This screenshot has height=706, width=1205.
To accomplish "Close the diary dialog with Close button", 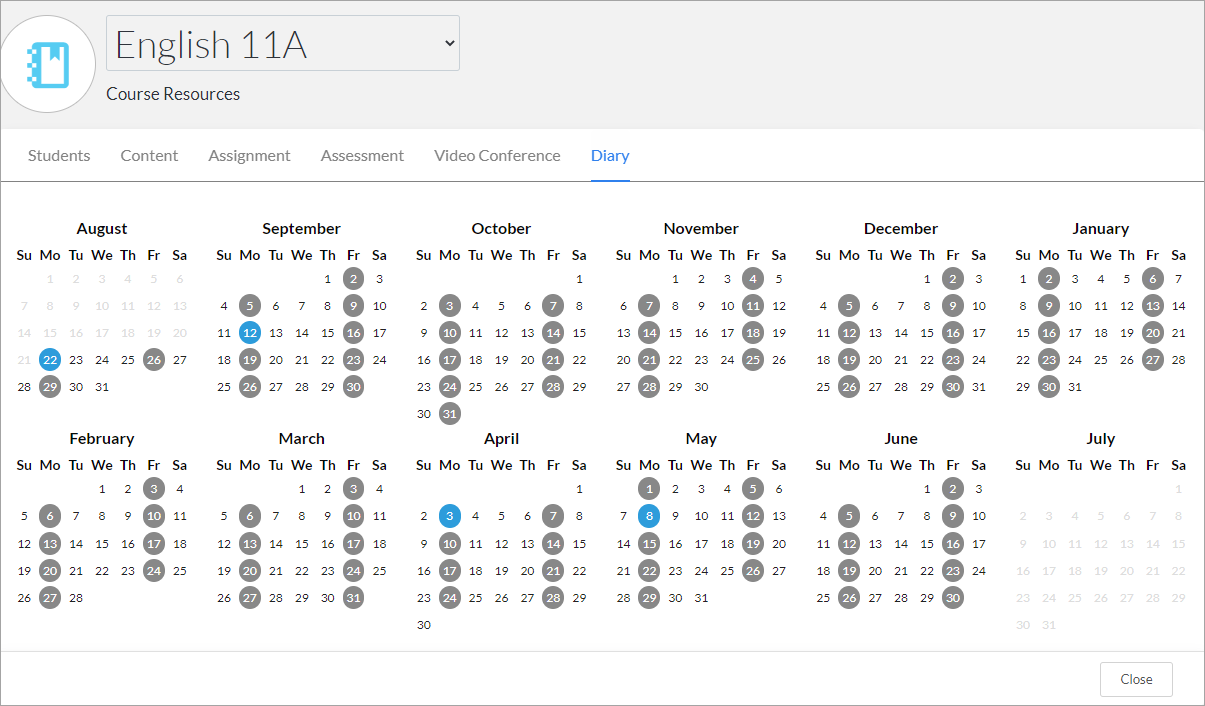I will coord(1136,679).
